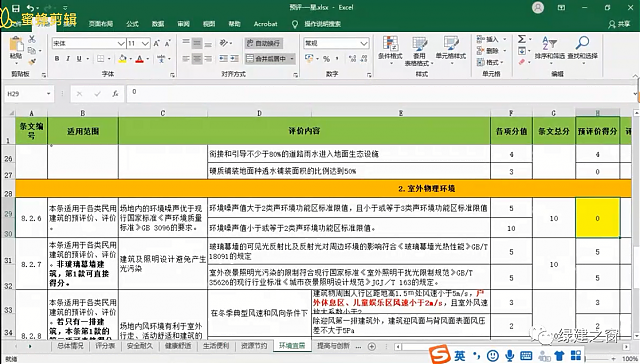Viewport: 640px width, 364px height.
Task: Click the Paste clipboard icon
Action: coord(16,44)
